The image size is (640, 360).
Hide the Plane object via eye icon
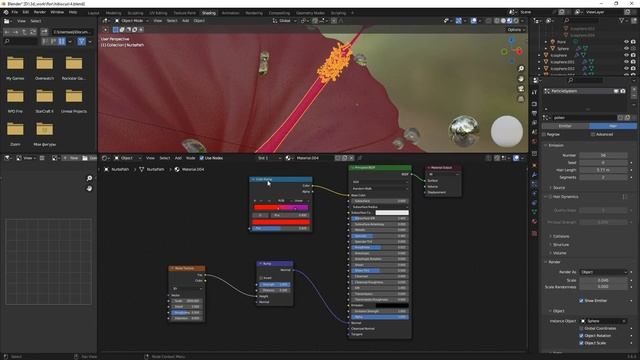(x=626, y=42)
